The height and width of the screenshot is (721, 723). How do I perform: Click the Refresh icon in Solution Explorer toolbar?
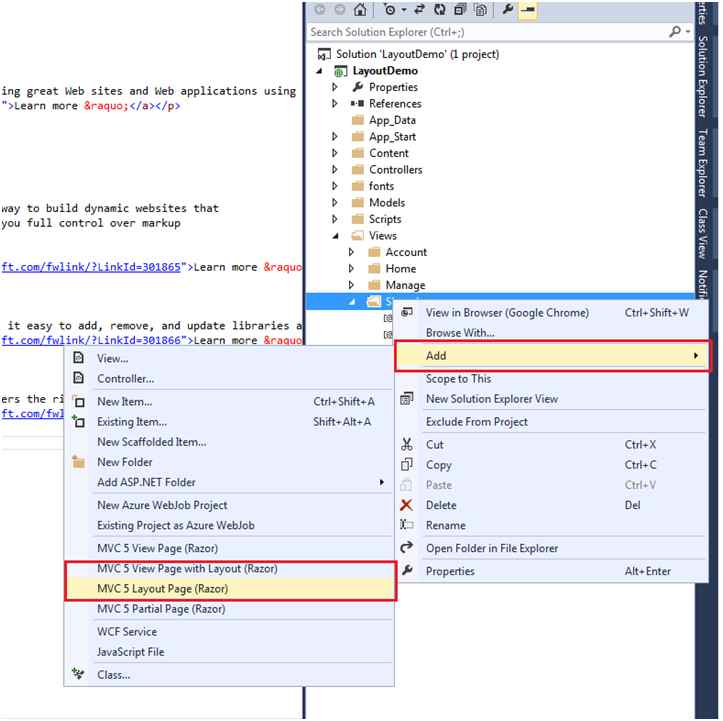pos(440,9)
